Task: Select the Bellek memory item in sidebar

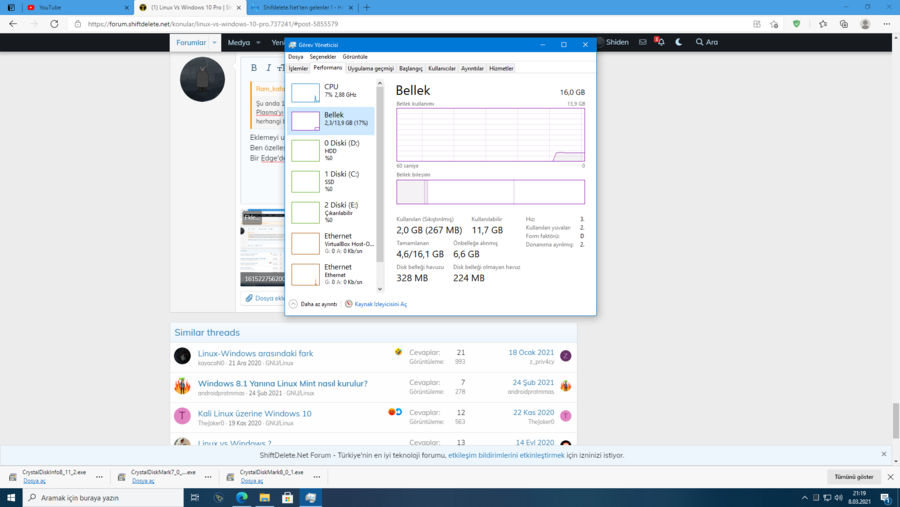Action: [x=331, y=121]
